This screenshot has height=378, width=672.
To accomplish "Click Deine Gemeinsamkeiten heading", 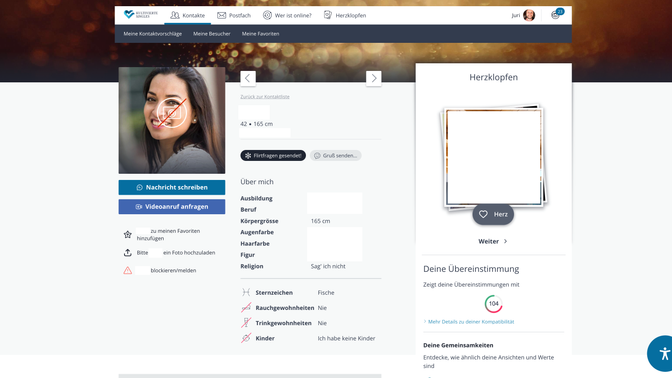I will click(x=458, y=345).
